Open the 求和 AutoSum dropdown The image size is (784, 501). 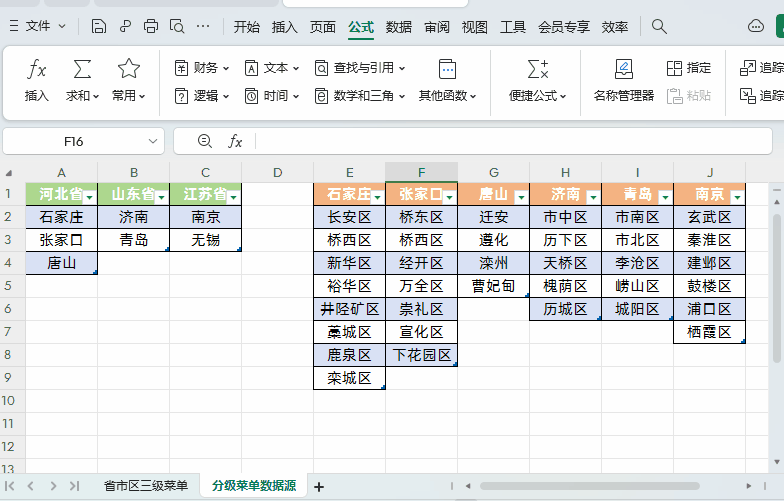click(x=82, y=95)
